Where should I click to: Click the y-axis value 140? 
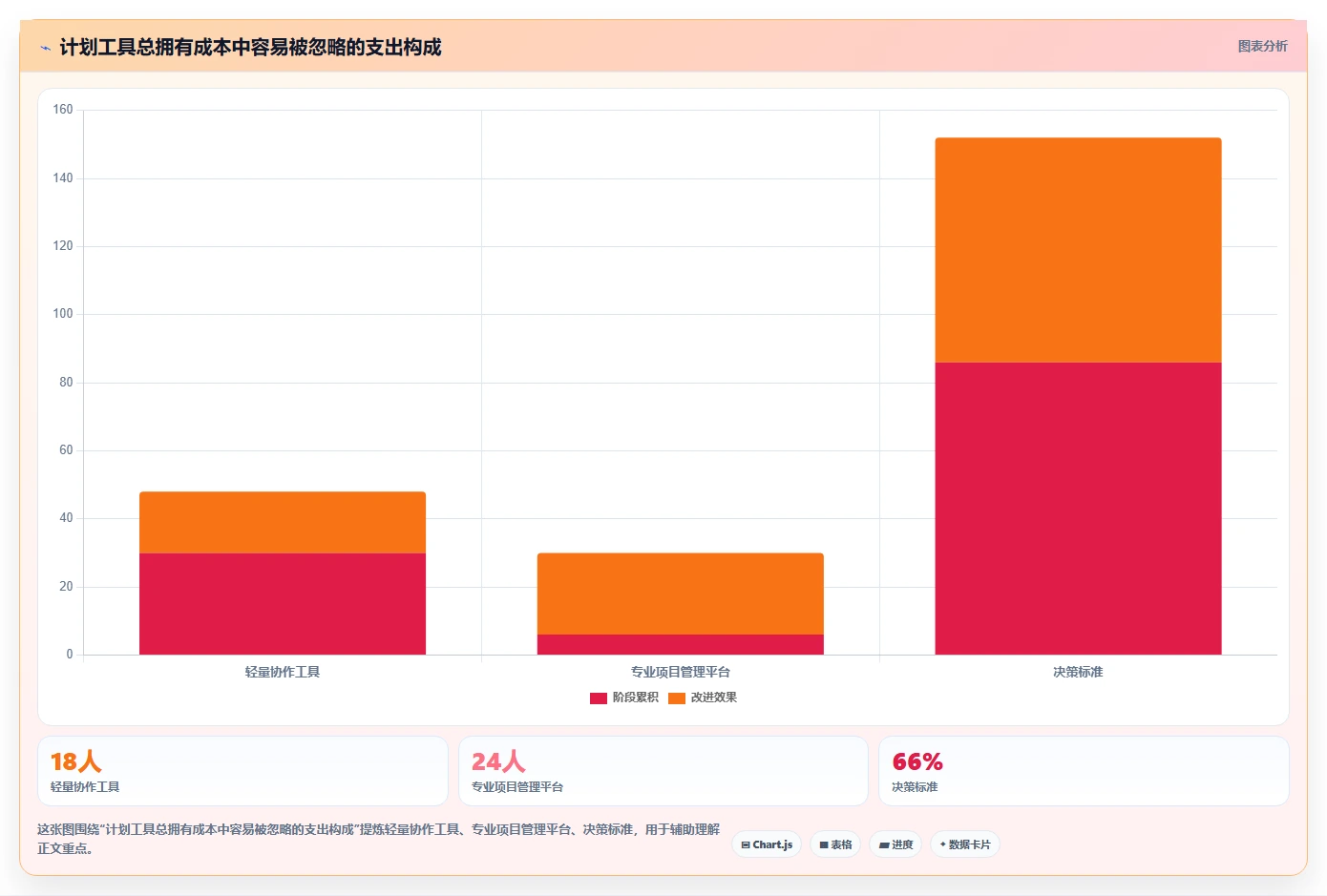click(63, 178)
